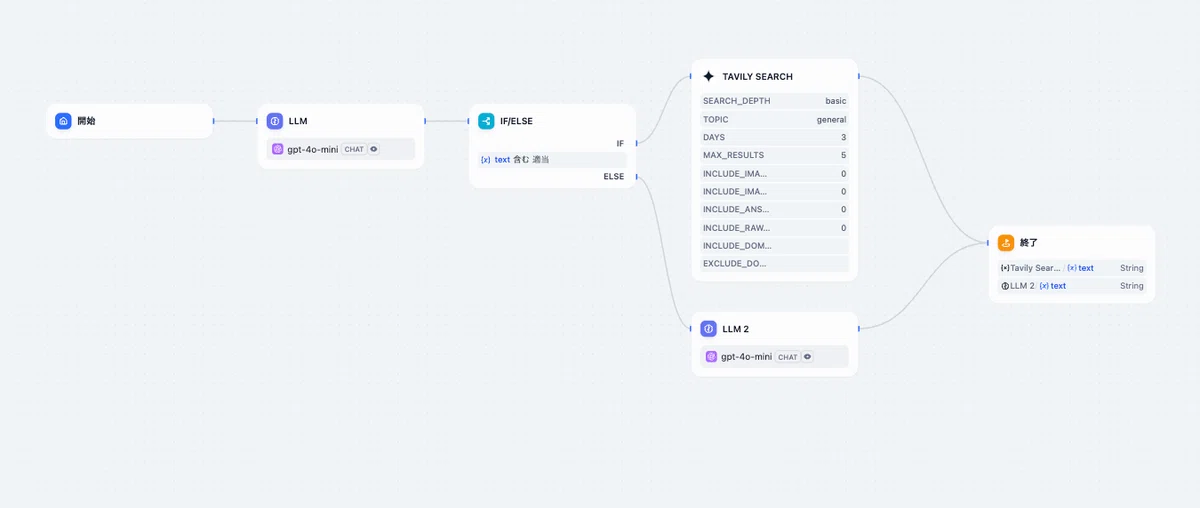Click the OpenAI model icon in the LLM node
1200x508 pixels.
278,149
